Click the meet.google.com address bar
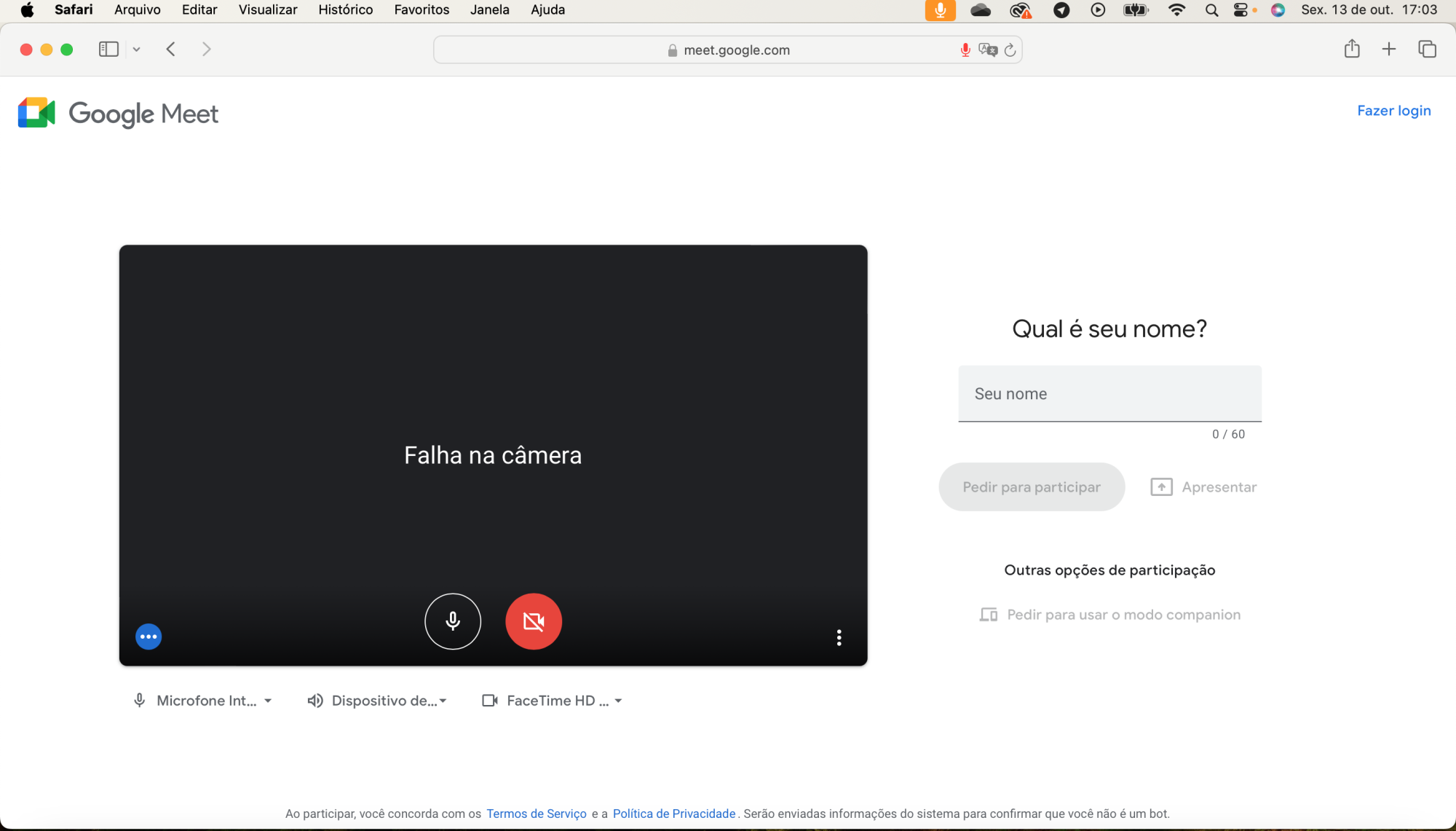The image size is (1456, 831). [x=728, y=50]
